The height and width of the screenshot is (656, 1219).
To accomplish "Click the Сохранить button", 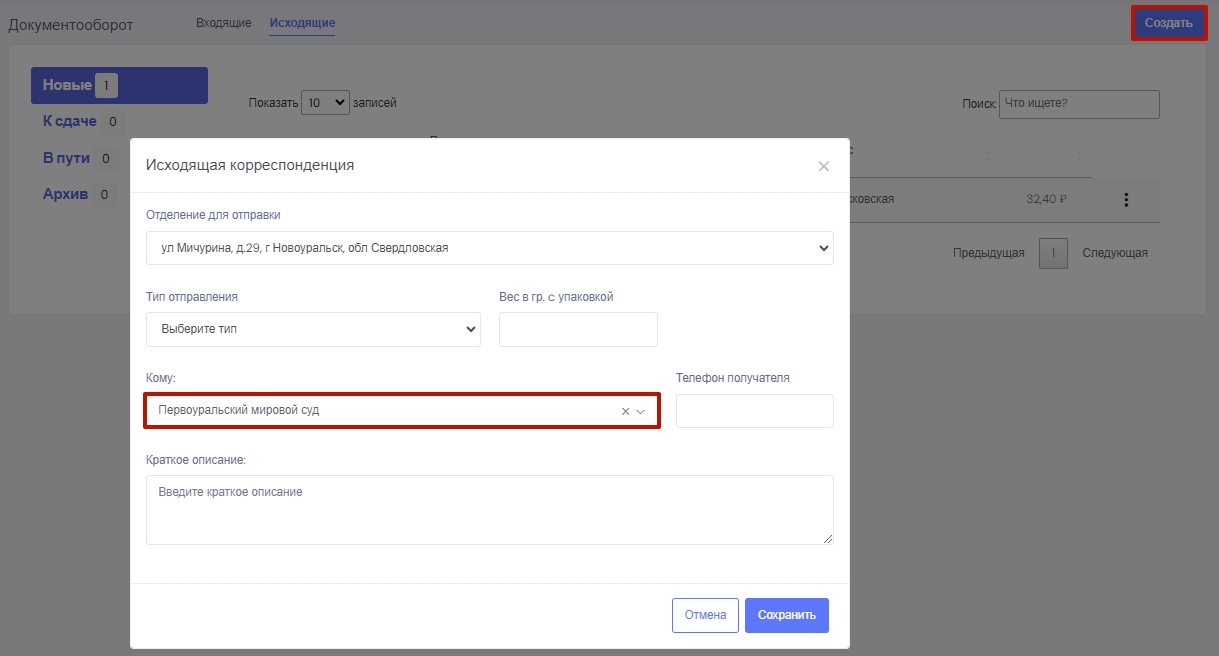I will tap(786, 615).
